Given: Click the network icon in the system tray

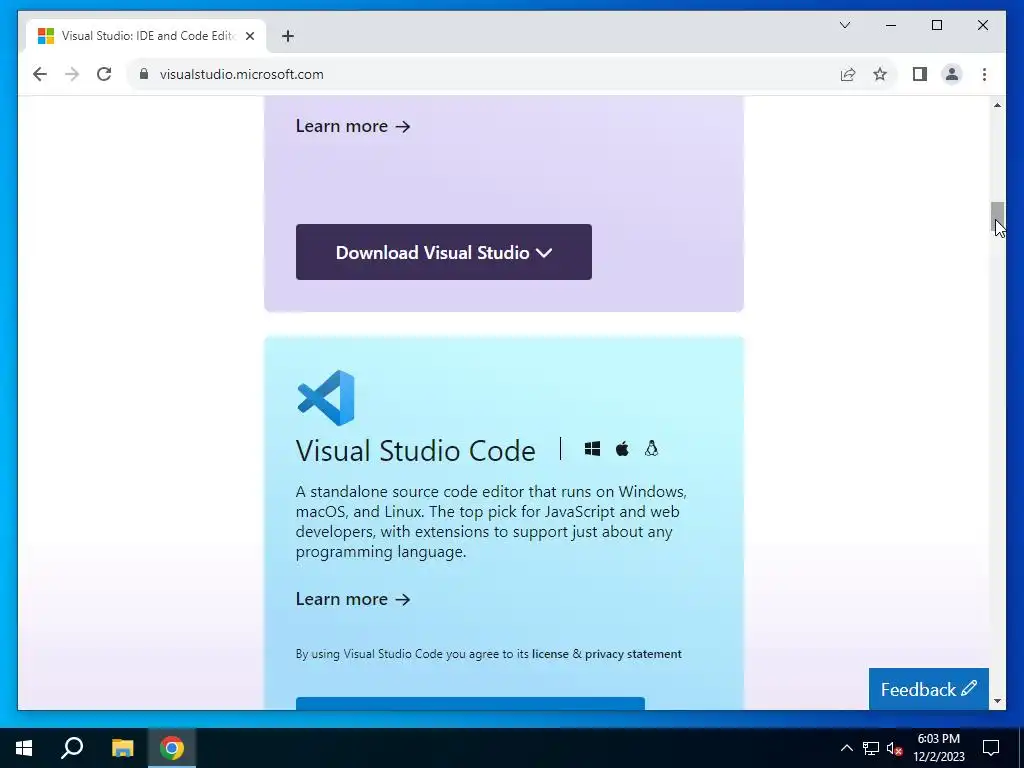Looking at the screenshot, I should 871,748.
